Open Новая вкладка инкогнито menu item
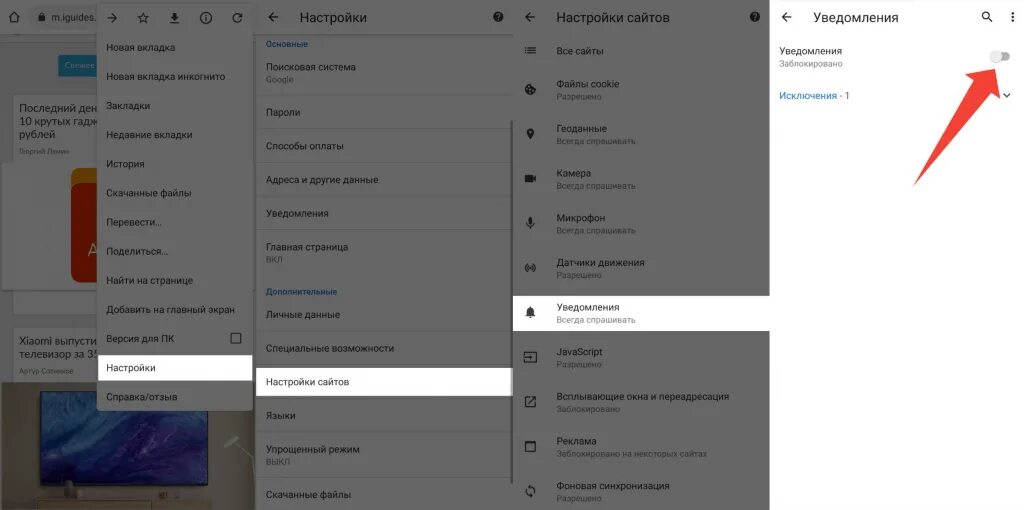 click(175, 76)
